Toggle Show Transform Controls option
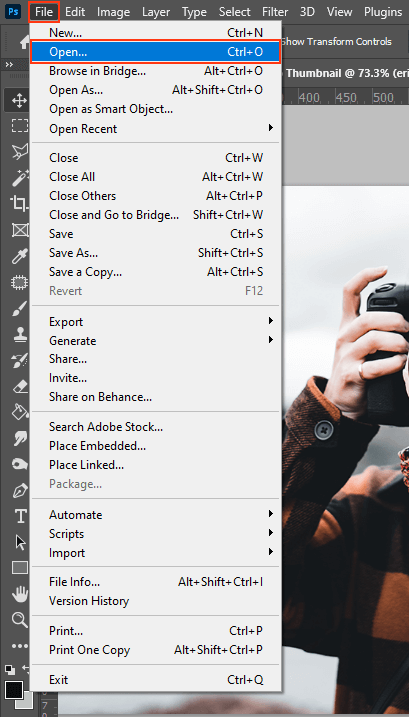The image size is (409, 717). tap(336, 42)
